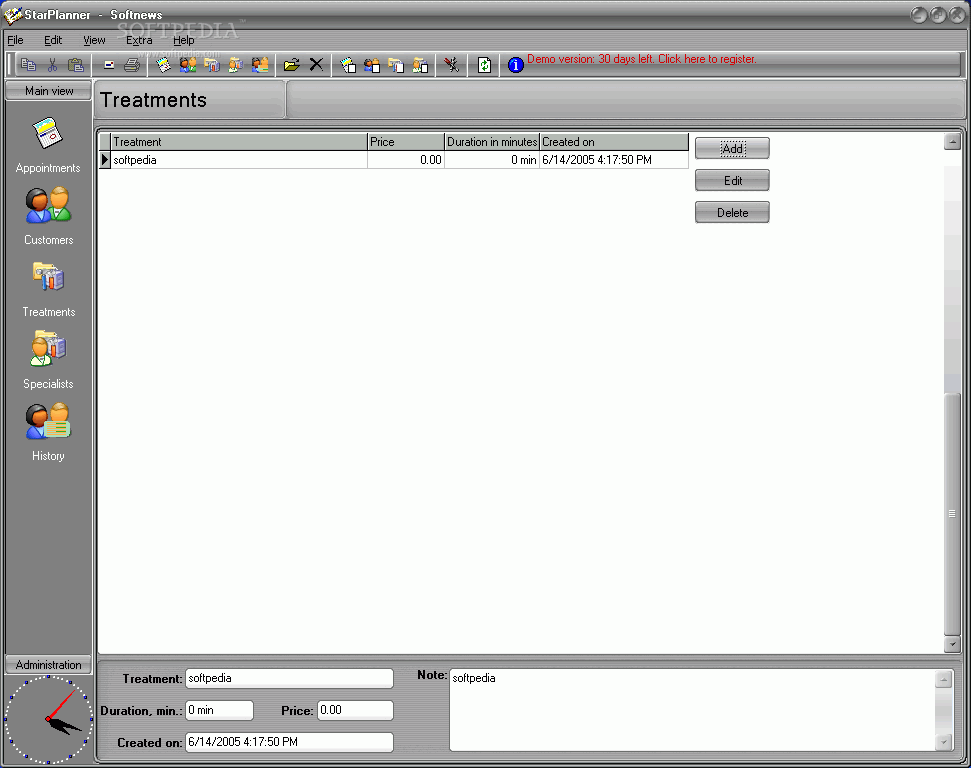Click the open folder toolbar icon
Viewport: 971px width, 768px height.
(x=292, y=64)
